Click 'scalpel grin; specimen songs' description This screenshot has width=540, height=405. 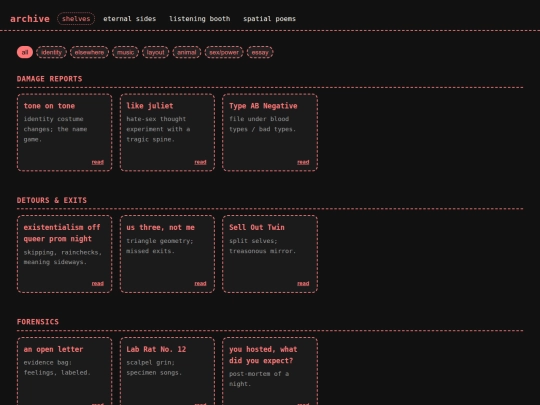[x=154, y=367]
